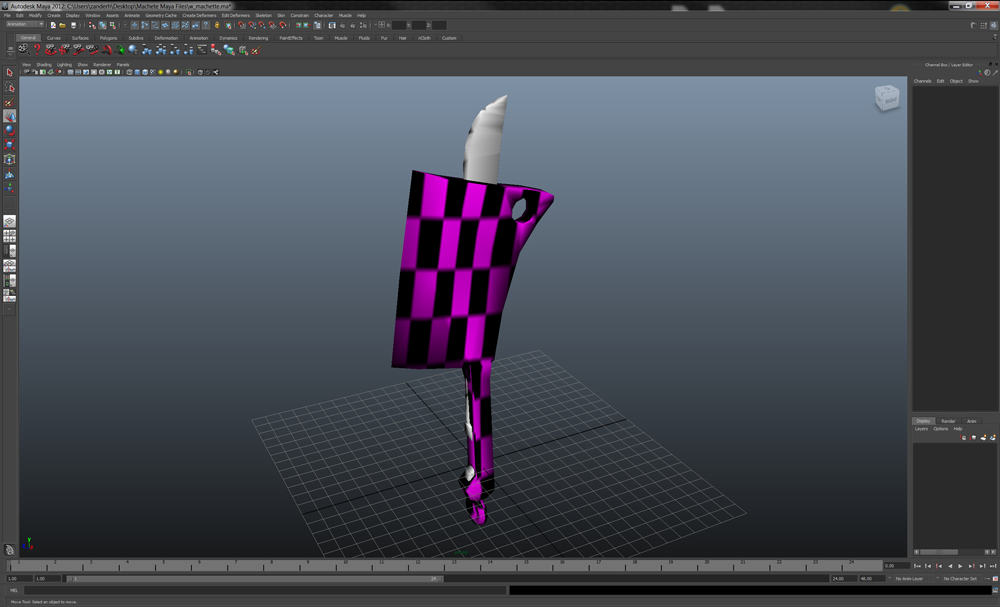Viewport: 1000px width, 607px height.
Task: Go to end of playback range
Action: pyautogui.click(x=993, y=566)
